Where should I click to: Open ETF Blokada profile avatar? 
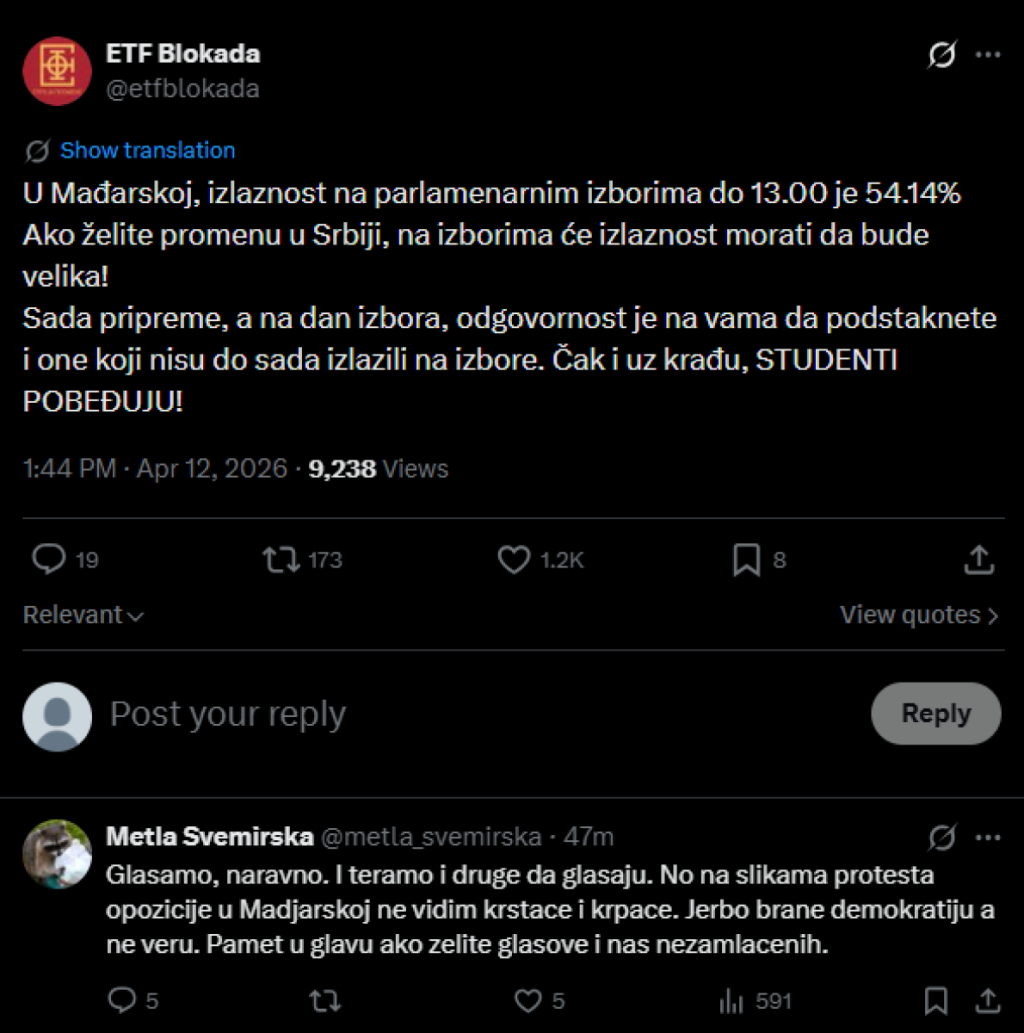click(58, 71)
